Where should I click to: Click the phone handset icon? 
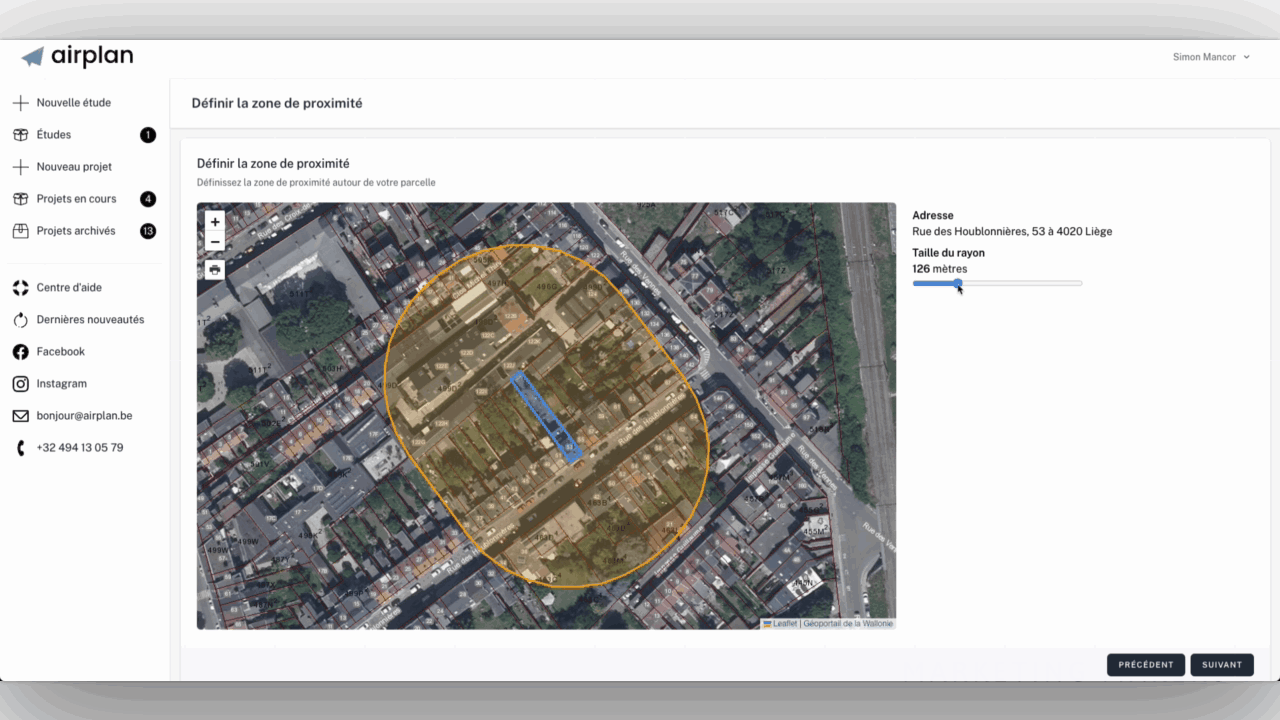coord(20,448)
